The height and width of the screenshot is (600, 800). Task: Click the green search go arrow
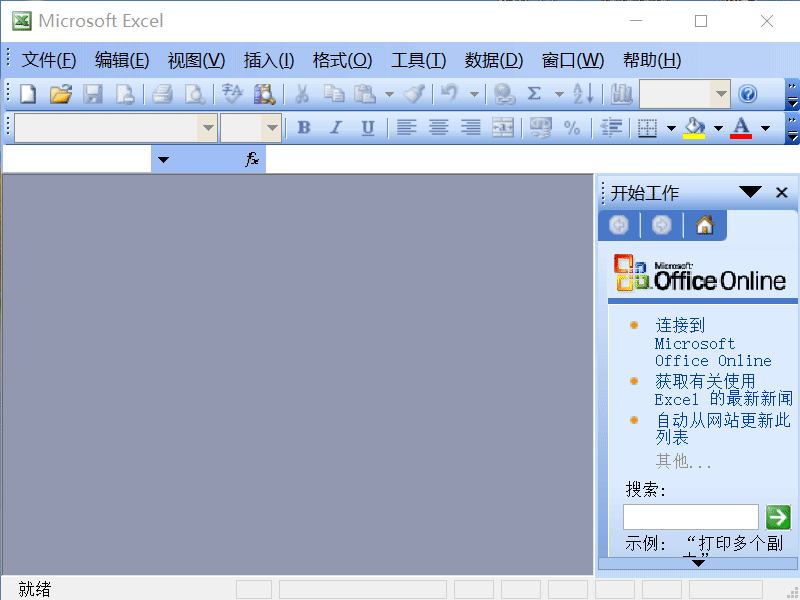point(778,517)
